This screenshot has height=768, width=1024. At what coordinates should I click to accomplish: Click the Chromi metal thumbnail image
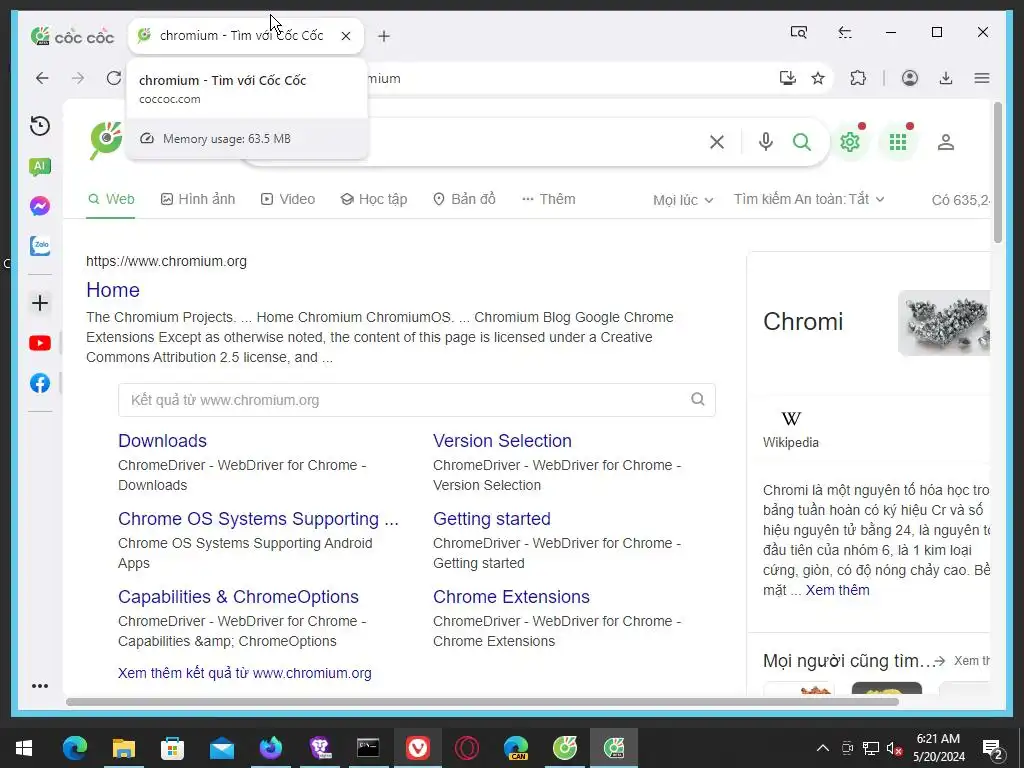tap(944, 323)
